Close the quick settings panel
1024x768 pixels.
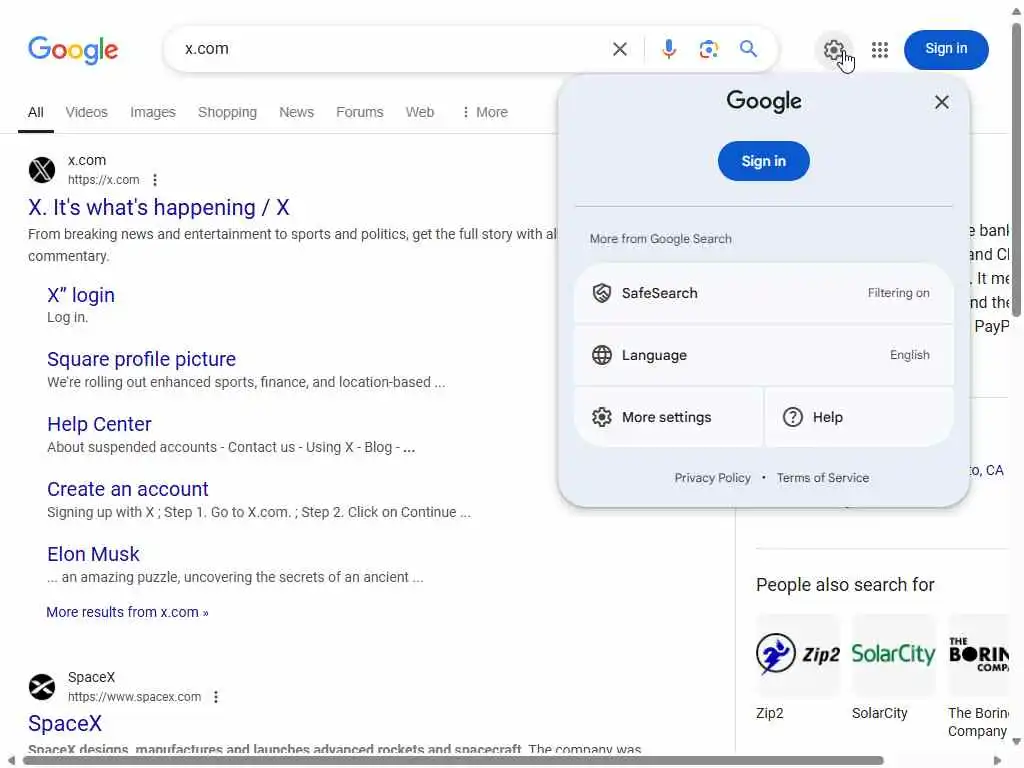click(941, 102)
